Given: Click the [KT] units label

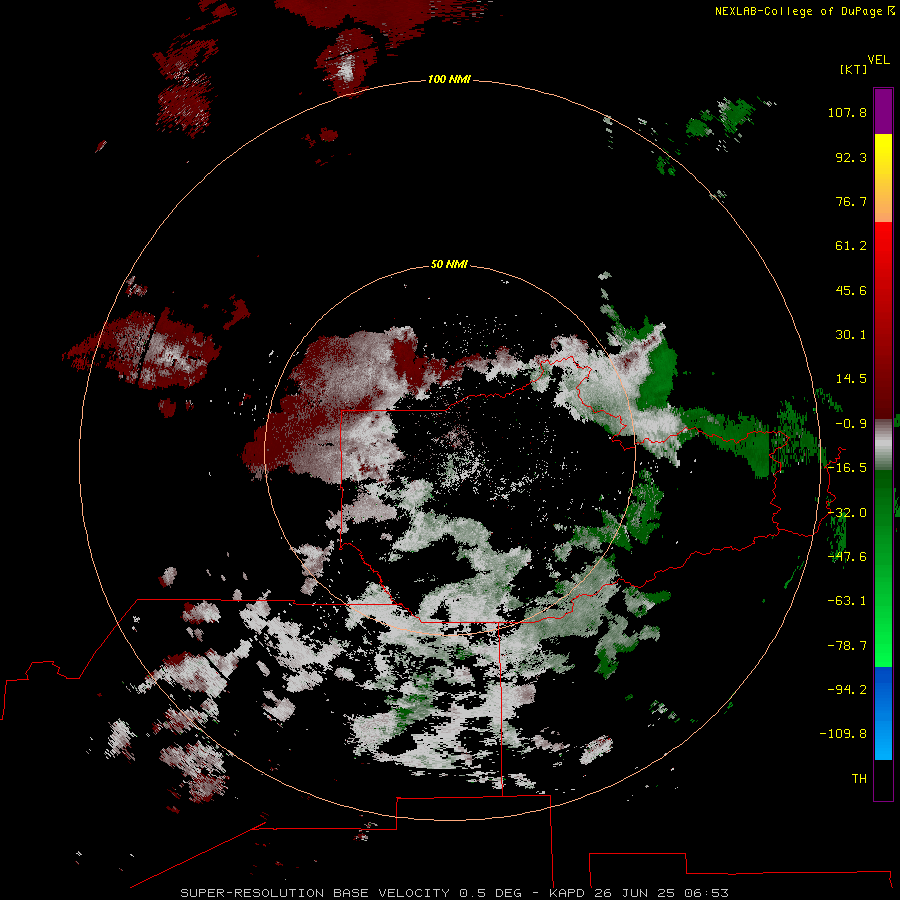Looking at the screenshot, I should (853, 69).
